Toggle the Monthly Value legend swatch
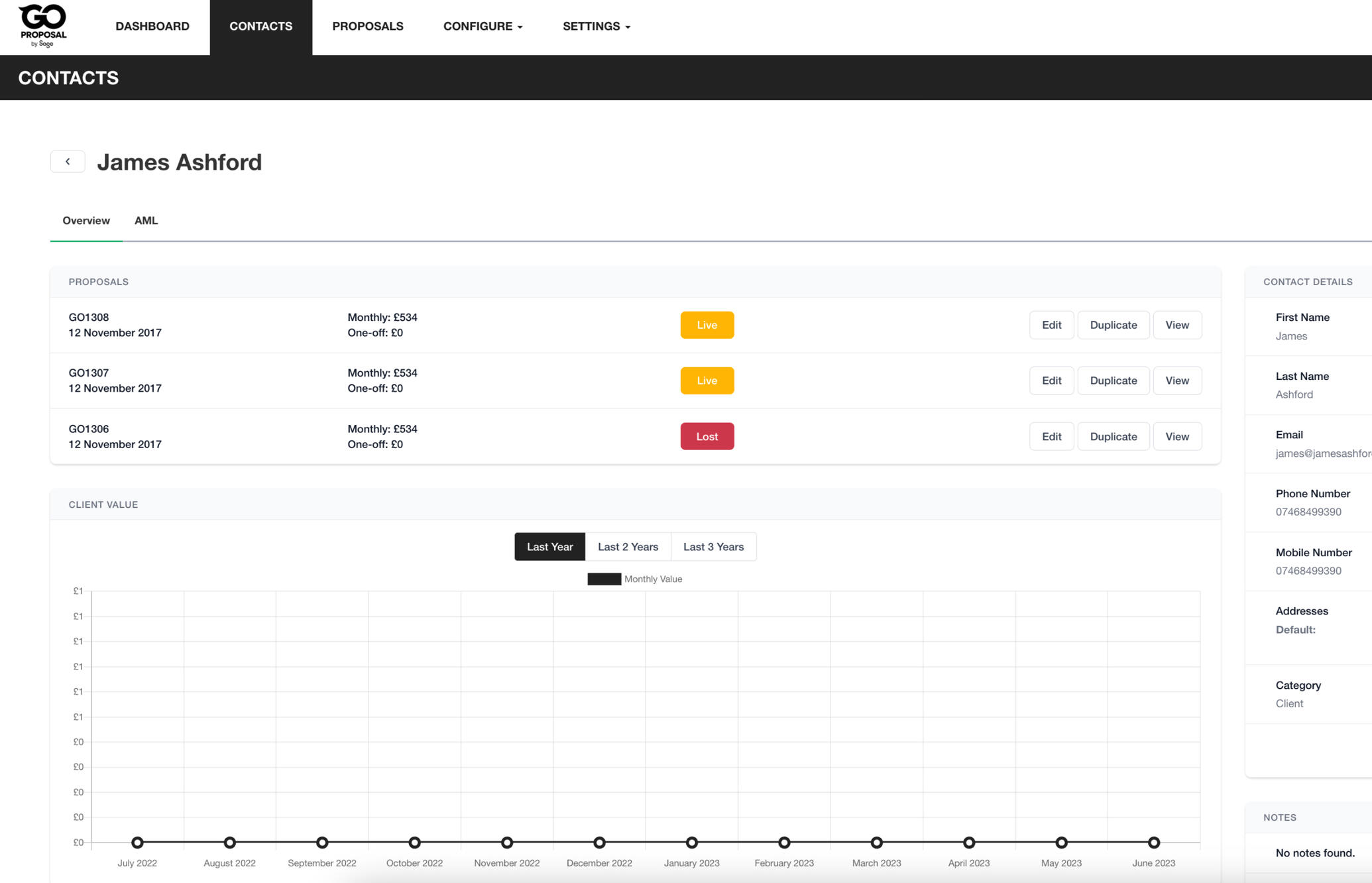Viewport: 1372px width, 883px height. (604, 579)
